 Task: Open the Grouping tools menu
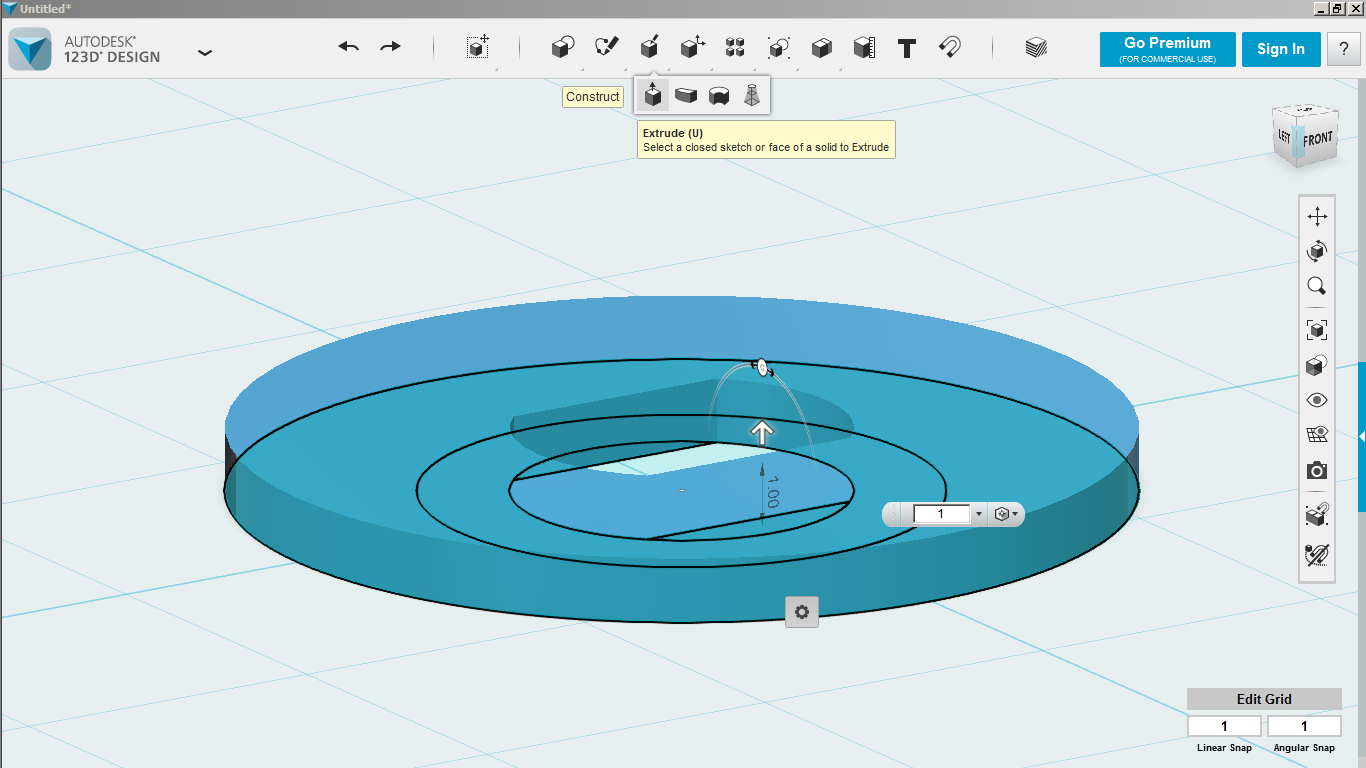pyautogui.click(x=778, y=47)
